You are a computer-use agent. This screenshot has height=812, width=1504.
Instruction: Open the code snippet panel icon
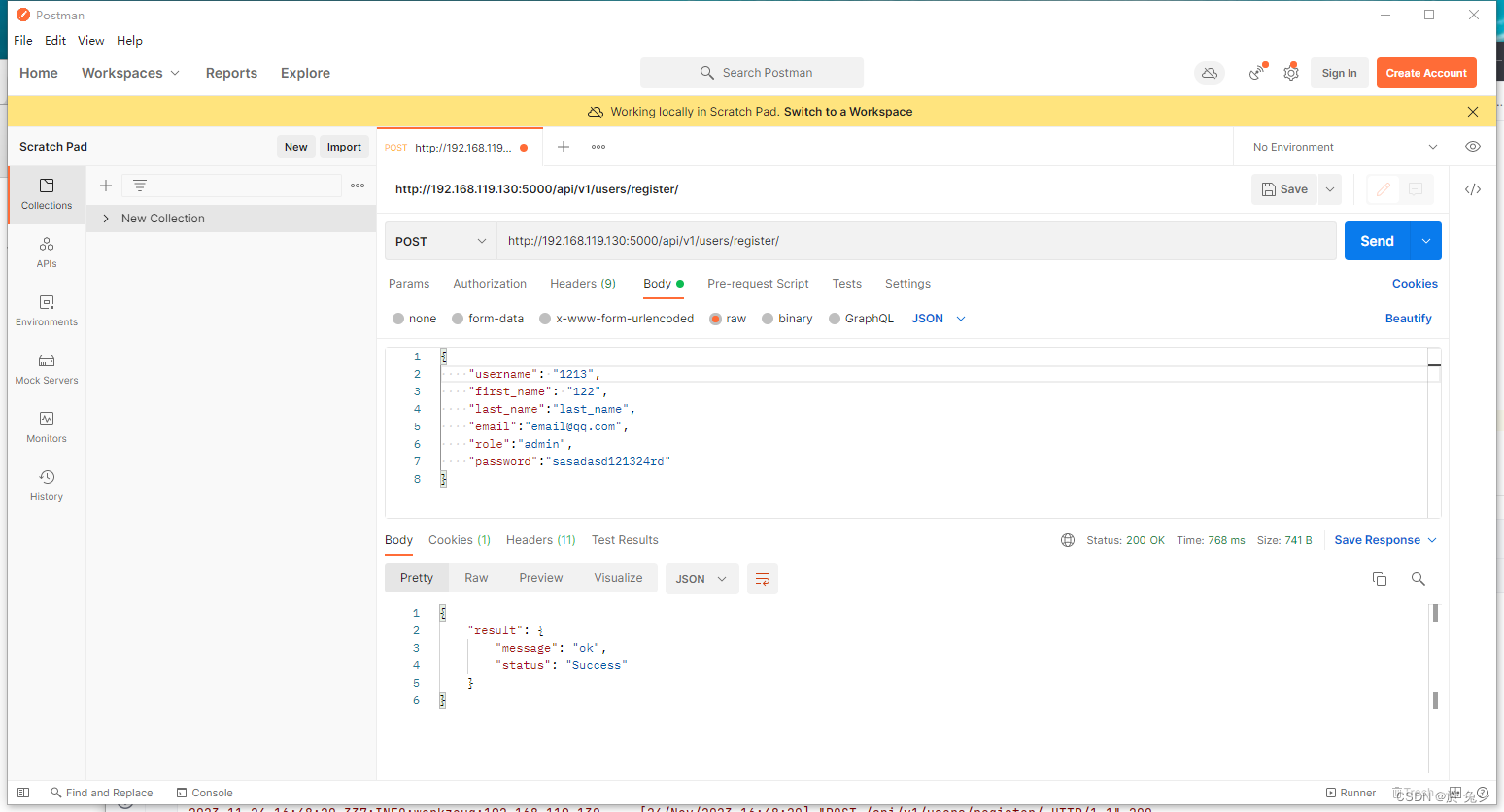click(x=1473, y=189)
